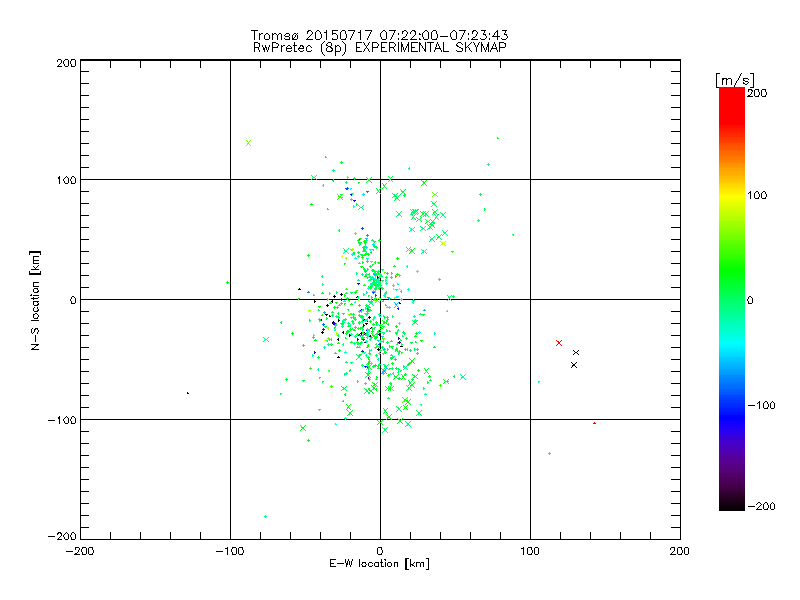The height and width of the screenshot is (600, 800).
Task: Click the upper black X marker near the red X
Action: [x=576, y=353]
